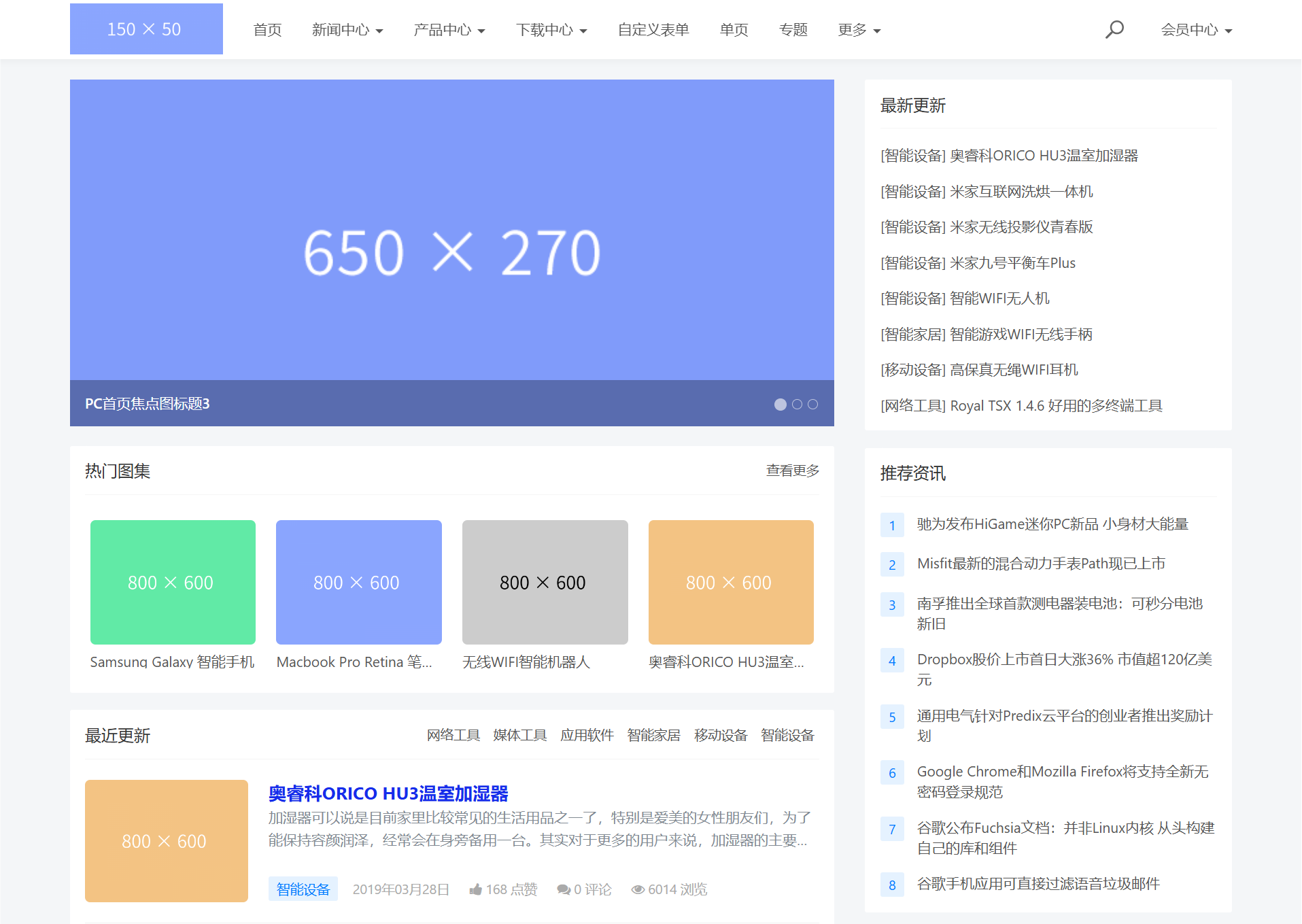Click 查看更多 in 热门图集
The height and width of the screenshot is (924, 1302).
click(792, 470)
